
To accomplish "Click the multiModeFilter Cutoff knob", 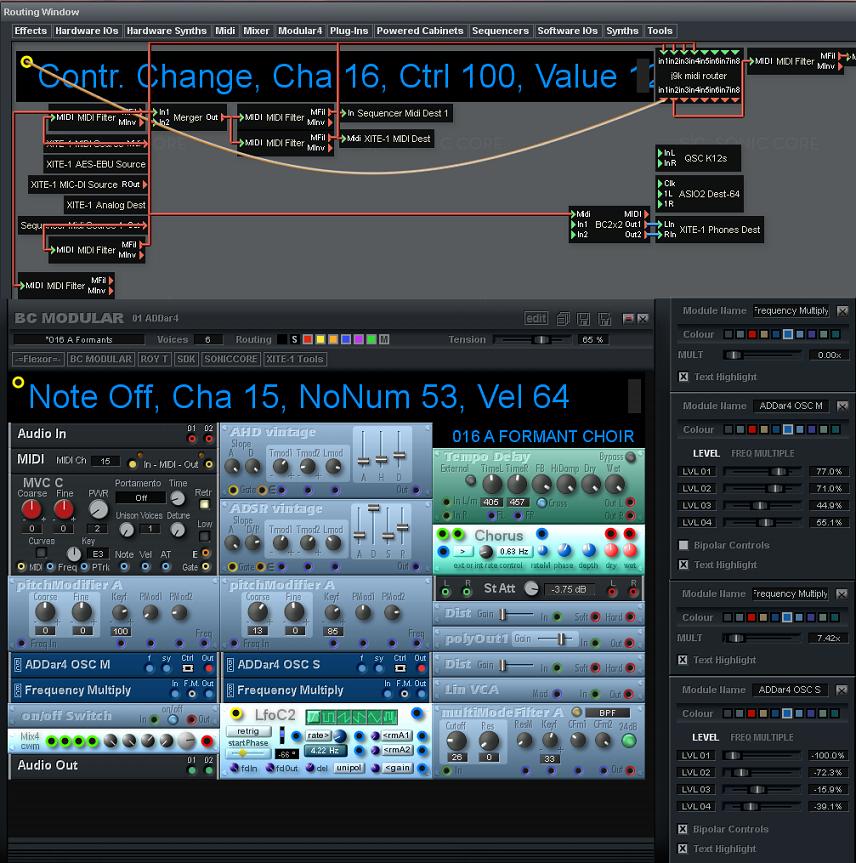I will pos(456,741).
